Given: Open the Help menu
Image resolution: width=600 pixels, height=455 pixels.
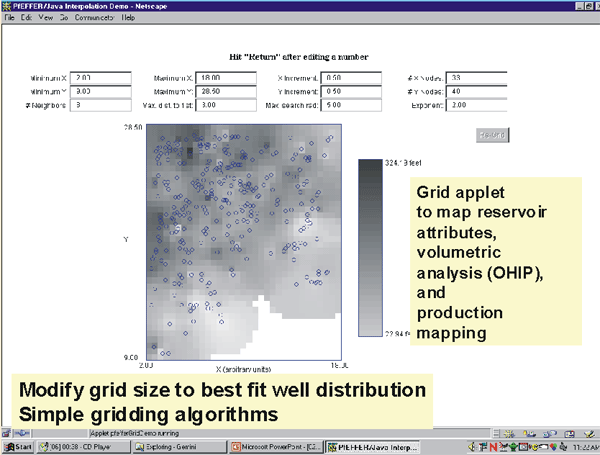Looking at the screenshot, I should point(128,18).
